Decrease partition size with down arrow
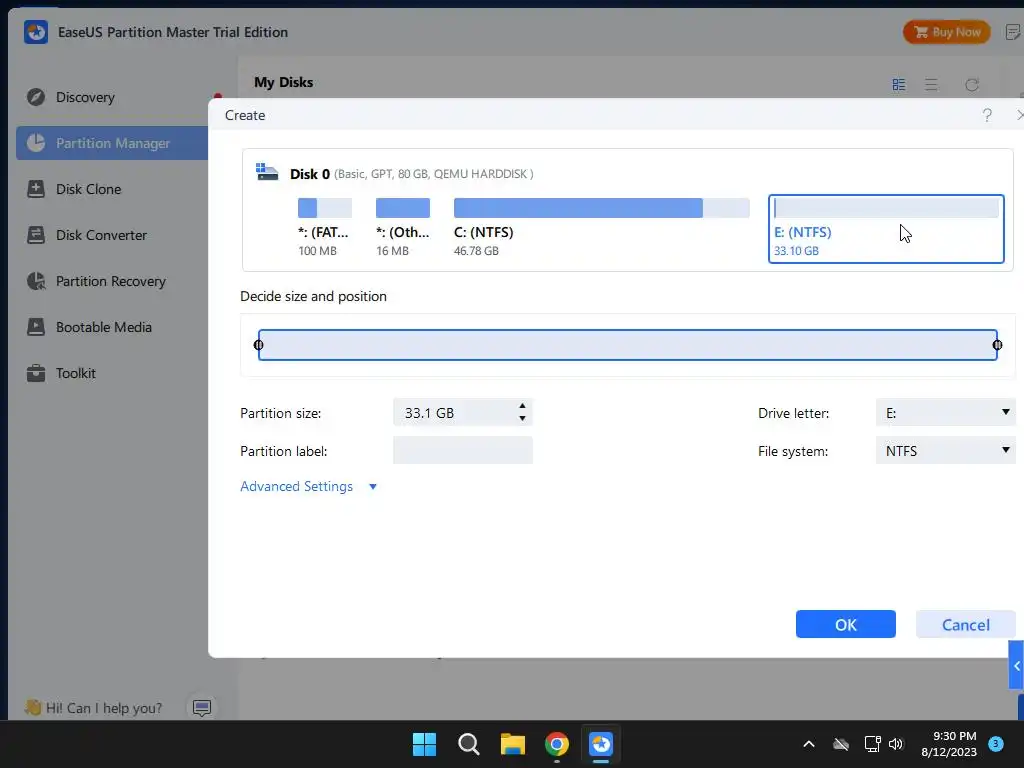 [x=522, y=419]
